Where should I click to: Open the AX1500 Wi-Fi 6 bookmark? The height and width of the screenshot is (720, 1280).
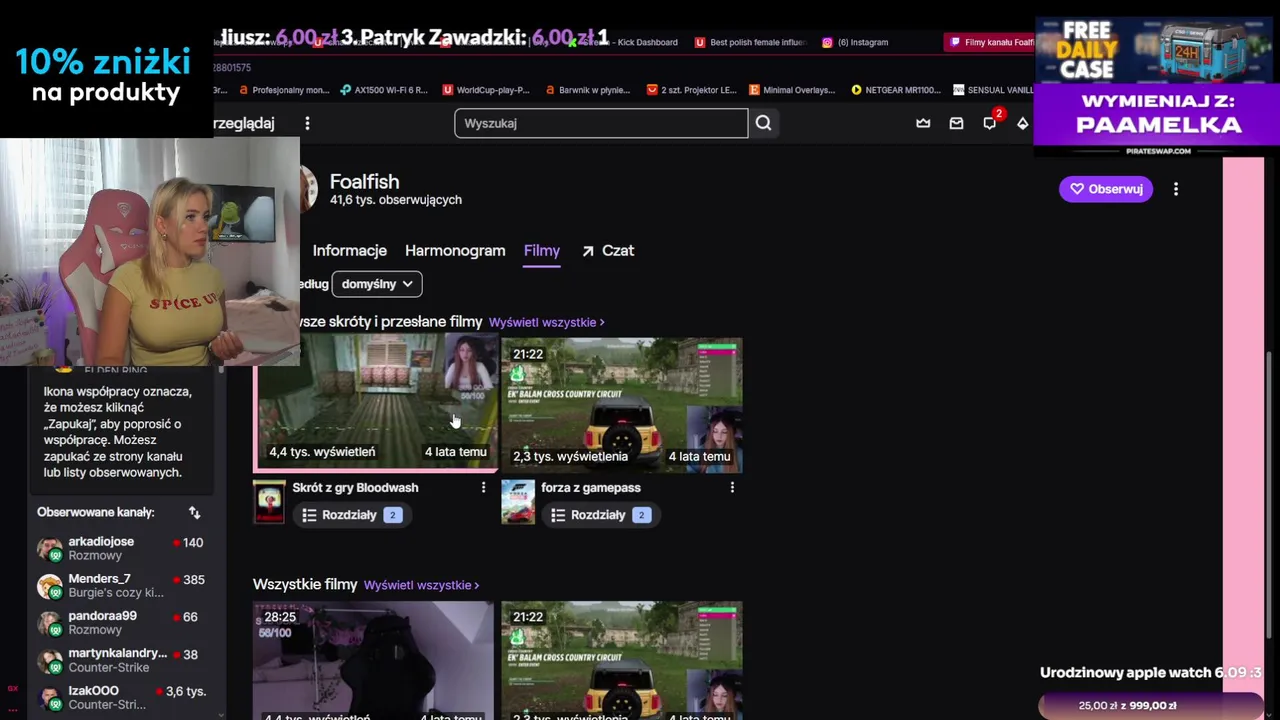tap(383, 90)
